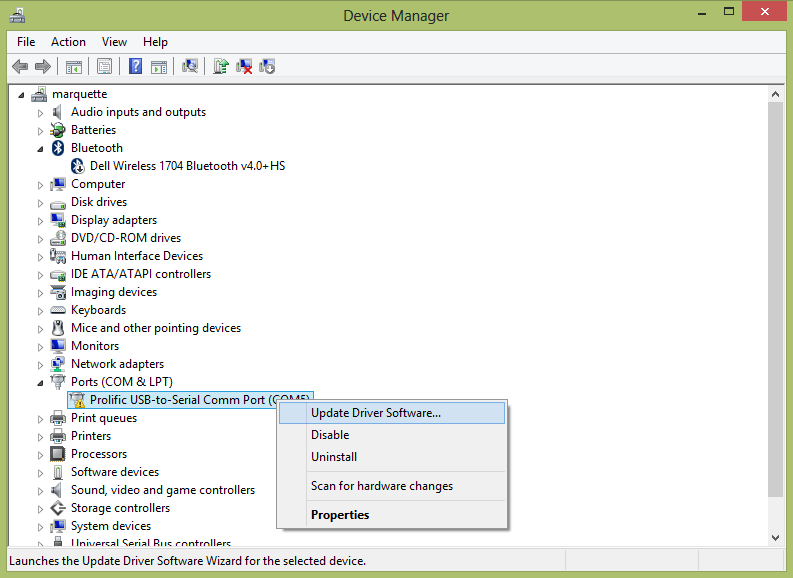Choose Disable in the context menu
793x578 pixels.
tap(392, 435)
